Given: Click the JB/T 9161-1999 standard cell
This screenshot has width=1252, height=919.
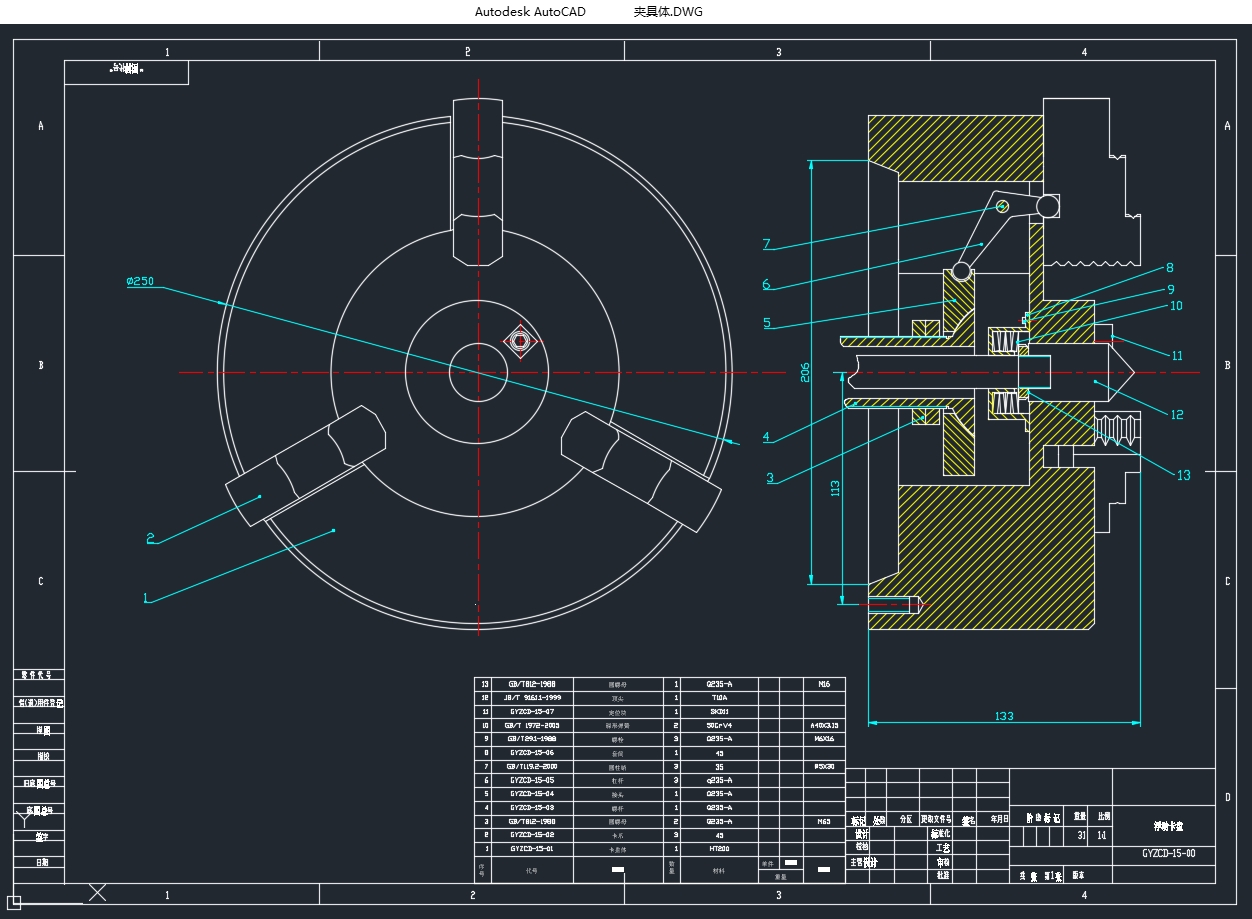Looking at the screenshot, I should coord(532,698).
